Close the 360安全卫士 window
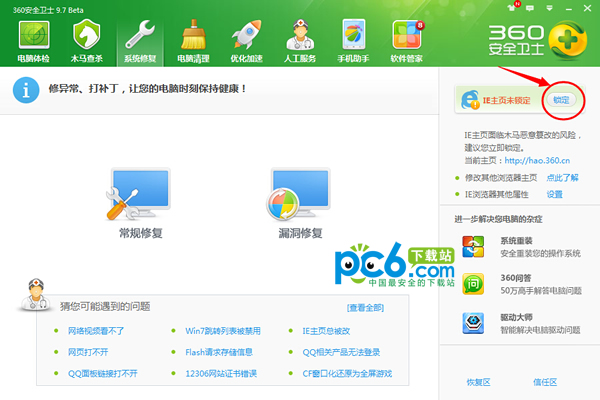 [x=587, y=8]
